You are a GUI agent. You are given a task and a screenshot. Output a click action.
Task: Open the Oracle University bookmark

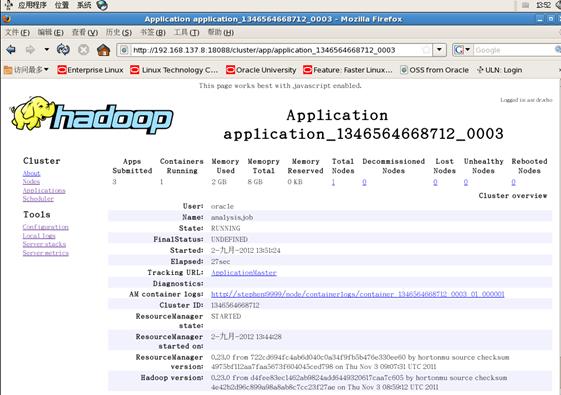[261, 70]
